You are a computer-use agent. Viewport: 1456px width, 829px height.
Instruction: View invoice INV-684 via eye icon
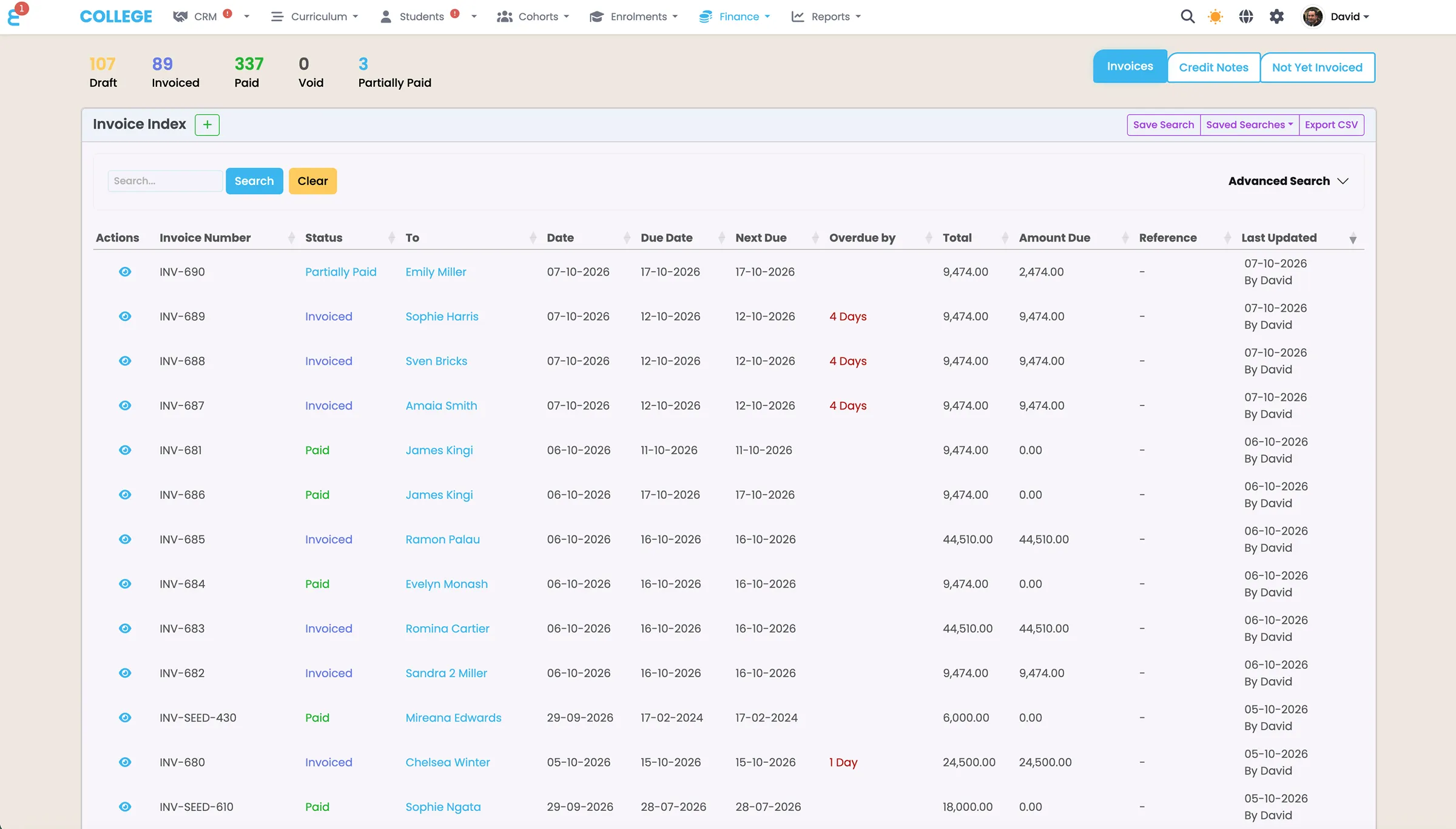pos(125,584)
